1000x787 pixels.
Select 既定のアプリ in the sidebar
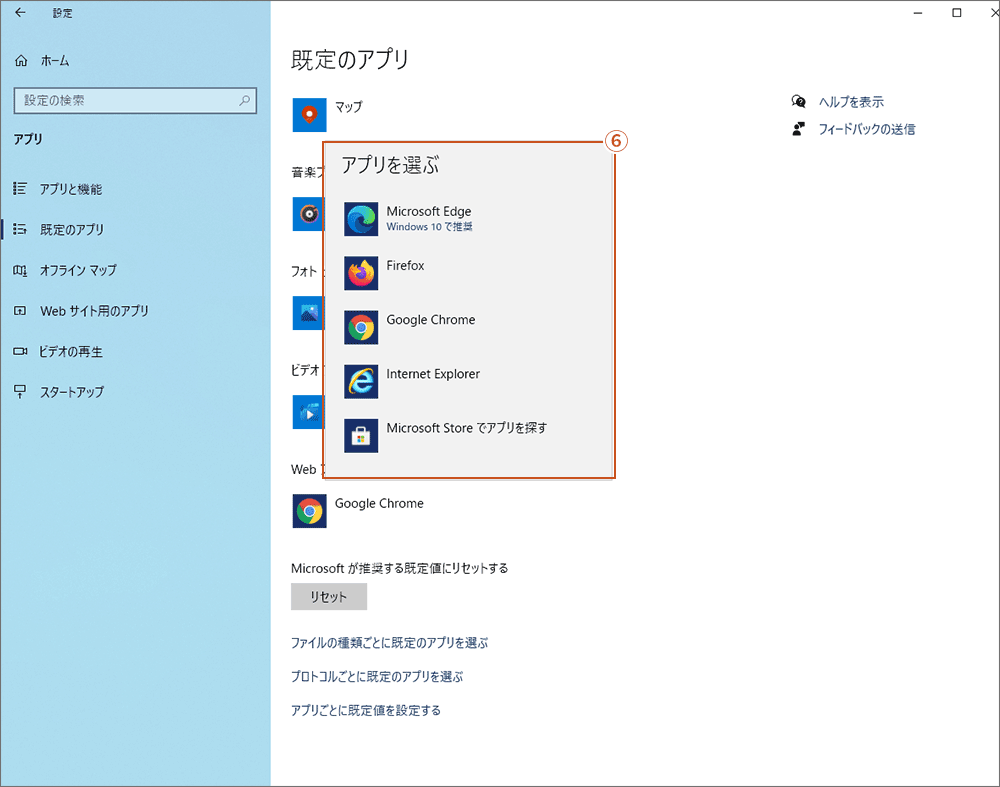point(71,230)
